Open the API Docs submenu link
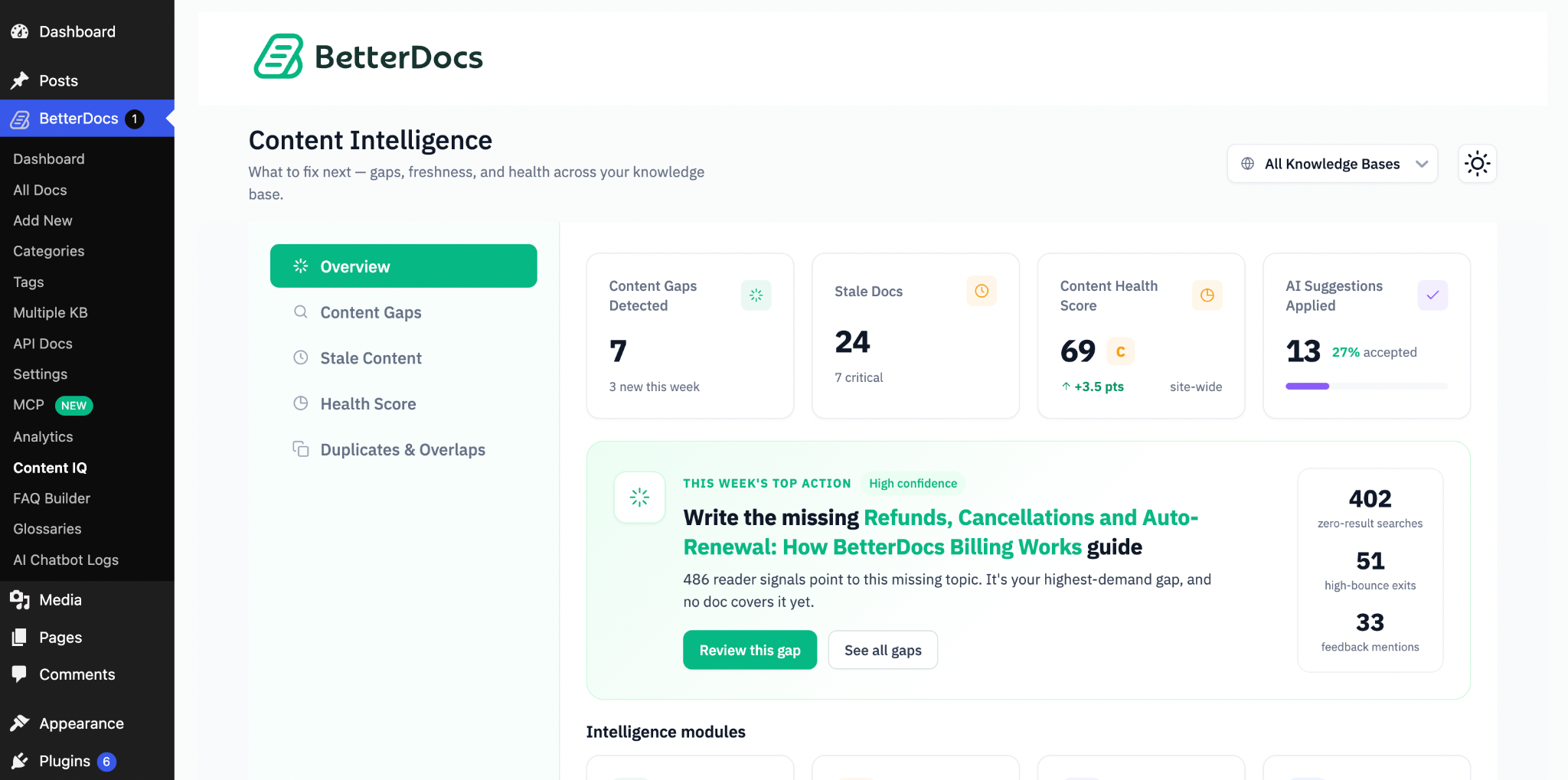 [x=43, y=344]
